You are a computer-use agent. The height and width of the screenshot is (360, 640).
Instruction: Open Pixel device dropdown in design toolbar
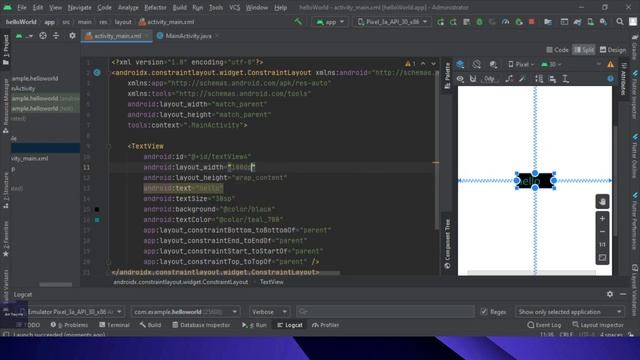pos(521,64)
